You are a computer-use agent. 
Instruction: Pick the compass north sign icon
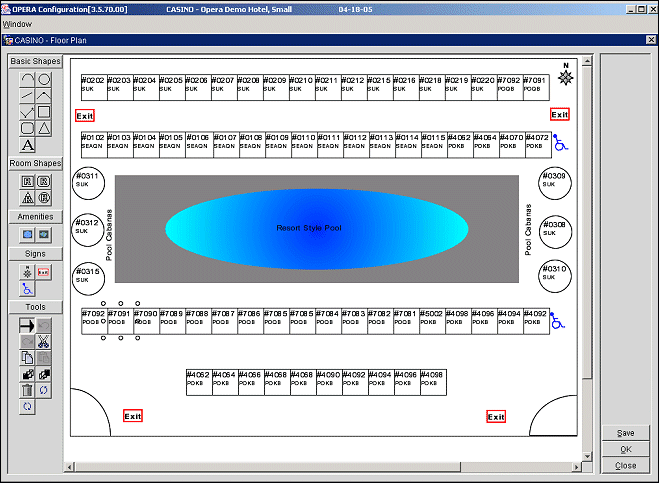28,272
